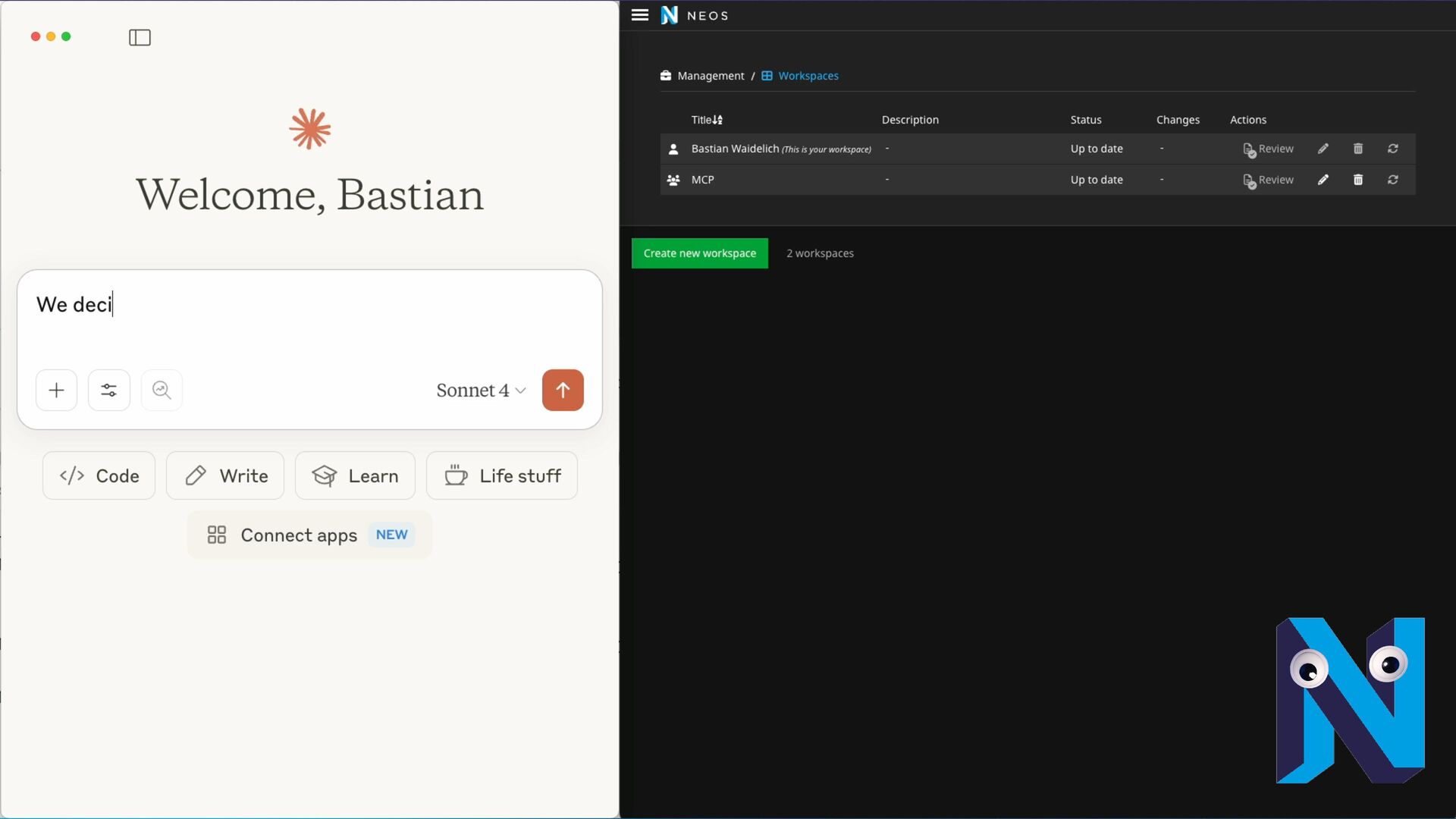Review the MCP workspace
The image size is (1456, 819).
coord(1268,180)
